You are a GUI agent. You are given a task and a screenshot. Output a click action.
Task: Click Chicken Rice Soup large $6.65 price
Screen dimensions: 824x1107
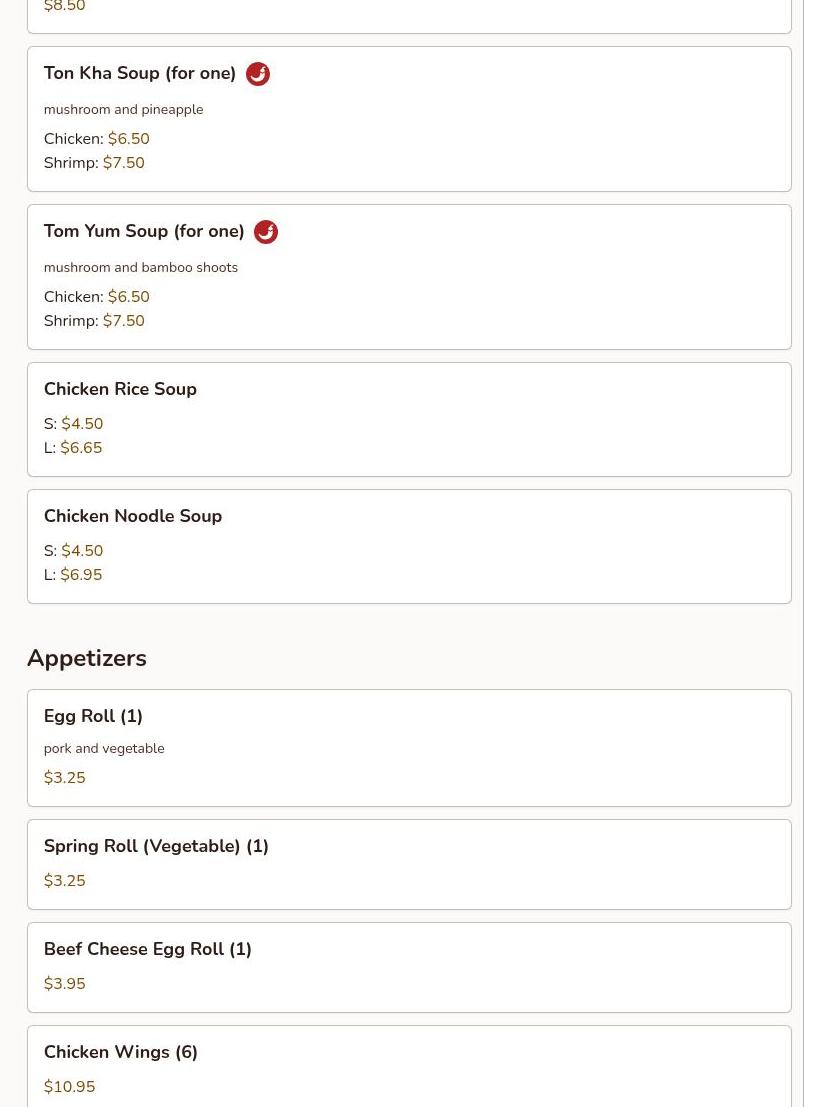coord(81,448)
